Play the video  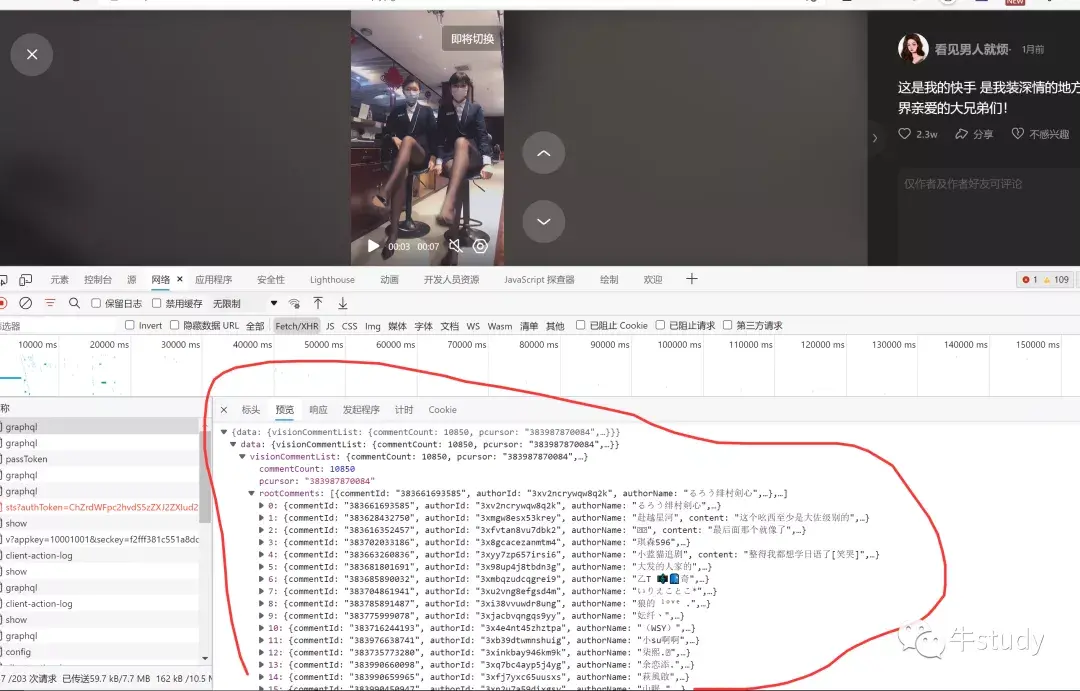373,246
